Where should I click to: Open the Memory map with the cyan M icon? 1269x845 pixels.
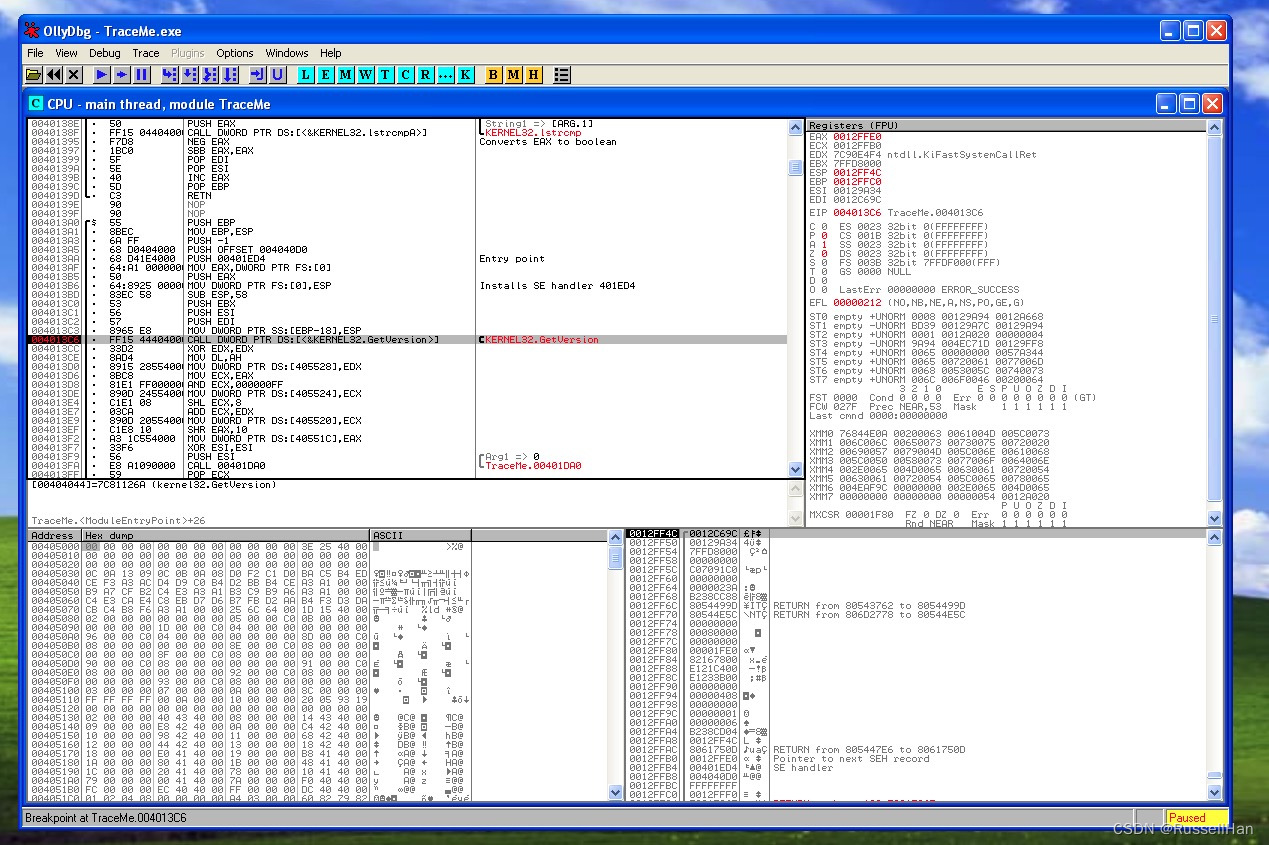point(346,75)
